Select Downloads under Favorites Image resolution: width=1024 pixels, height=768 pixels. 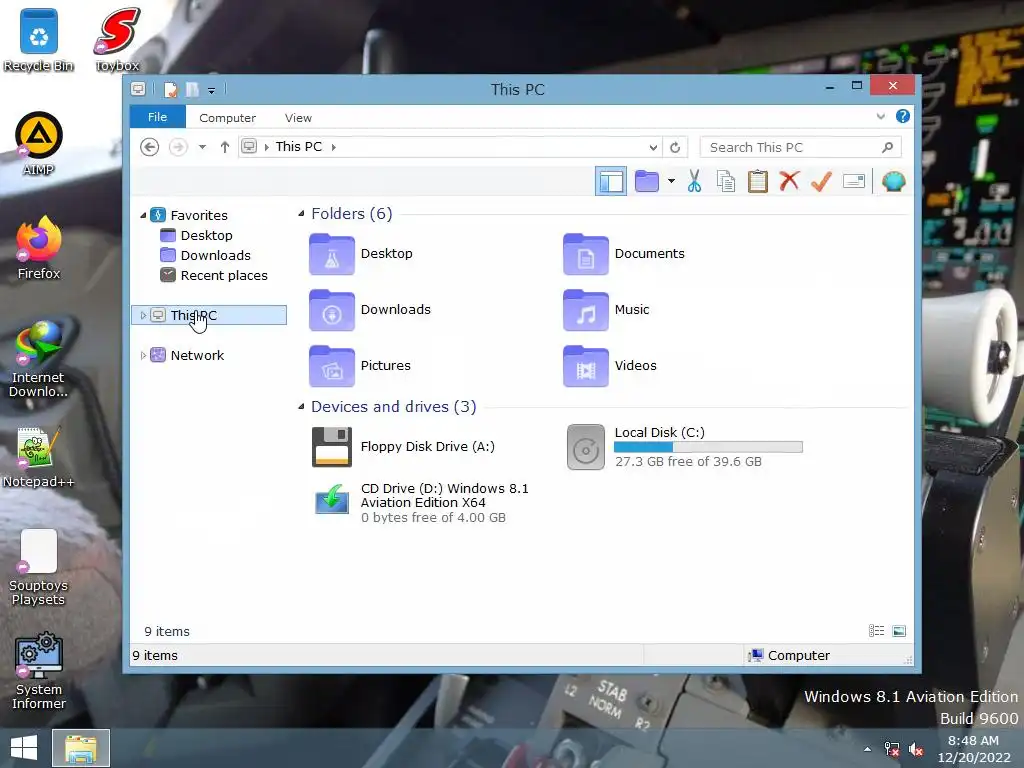click(205, 255)
